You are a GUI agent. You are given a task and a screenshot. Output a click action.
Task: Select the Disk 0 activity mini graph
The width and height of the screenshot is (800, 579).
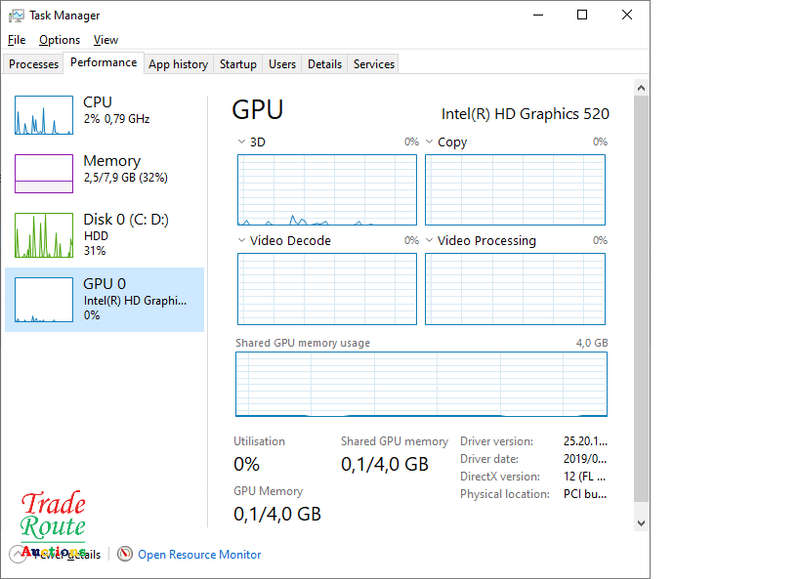coord(44,235)
